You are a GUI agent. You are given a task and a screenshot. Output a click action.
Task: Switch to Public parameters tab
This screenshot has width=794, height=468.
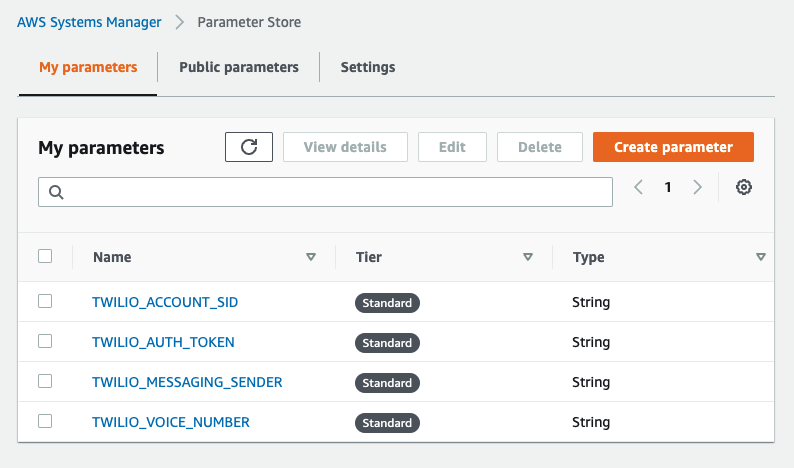point(239,67)
